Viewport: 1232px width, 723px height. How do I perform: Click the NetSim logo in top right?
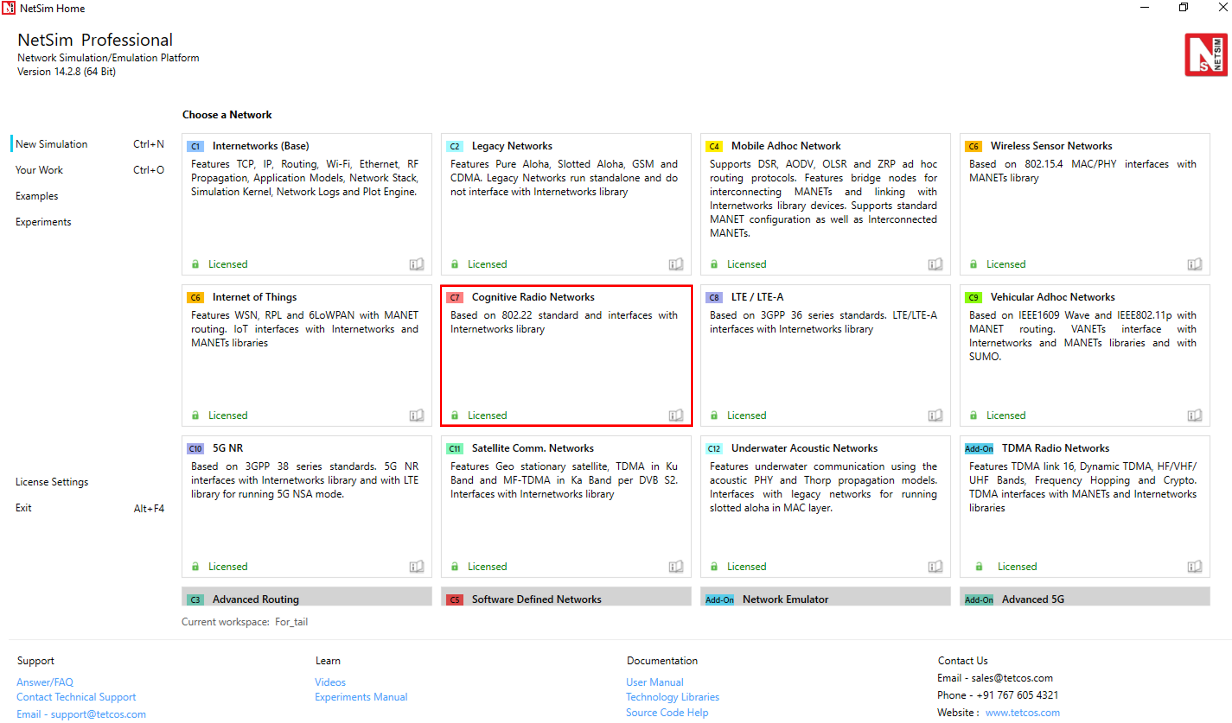1205,55
